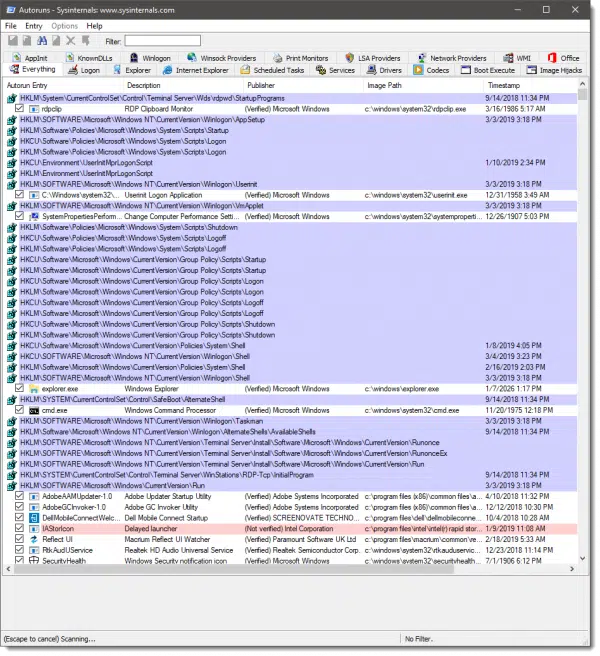Screen dimensions: 600x656
Task: Select the AlternateShells\AvailableShells key row
Action: [x=297, y=432]
